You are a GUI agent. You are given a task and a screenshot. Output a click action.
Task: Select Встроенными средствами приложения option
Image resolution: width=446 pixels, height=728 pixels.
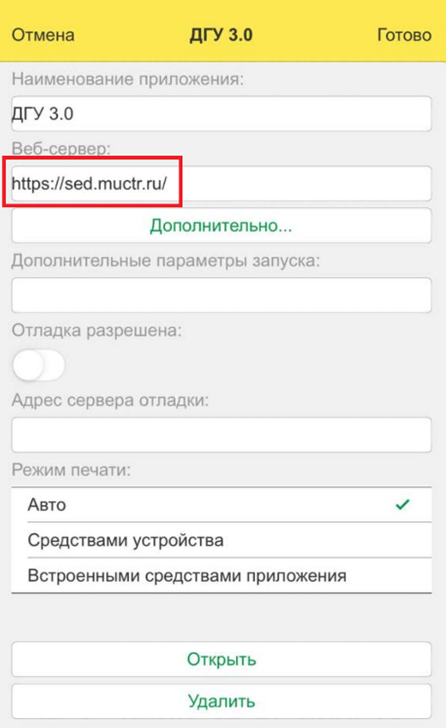(221, 576)
